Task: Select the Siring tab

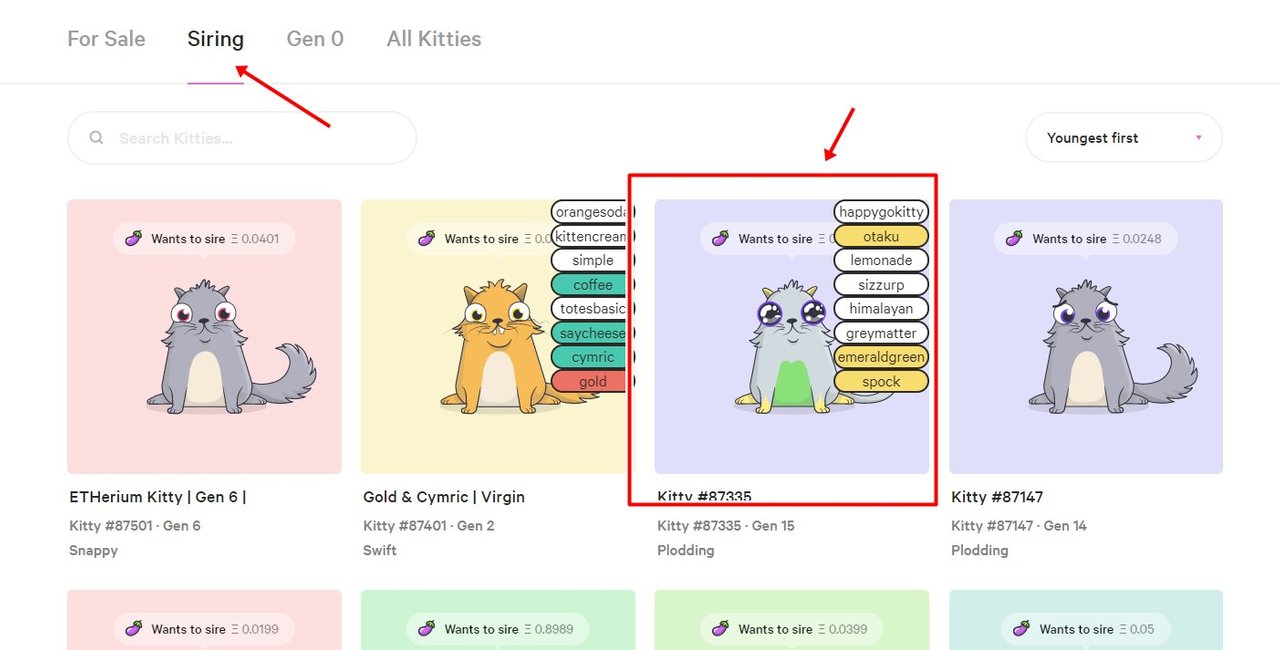Action: point(215,39)
